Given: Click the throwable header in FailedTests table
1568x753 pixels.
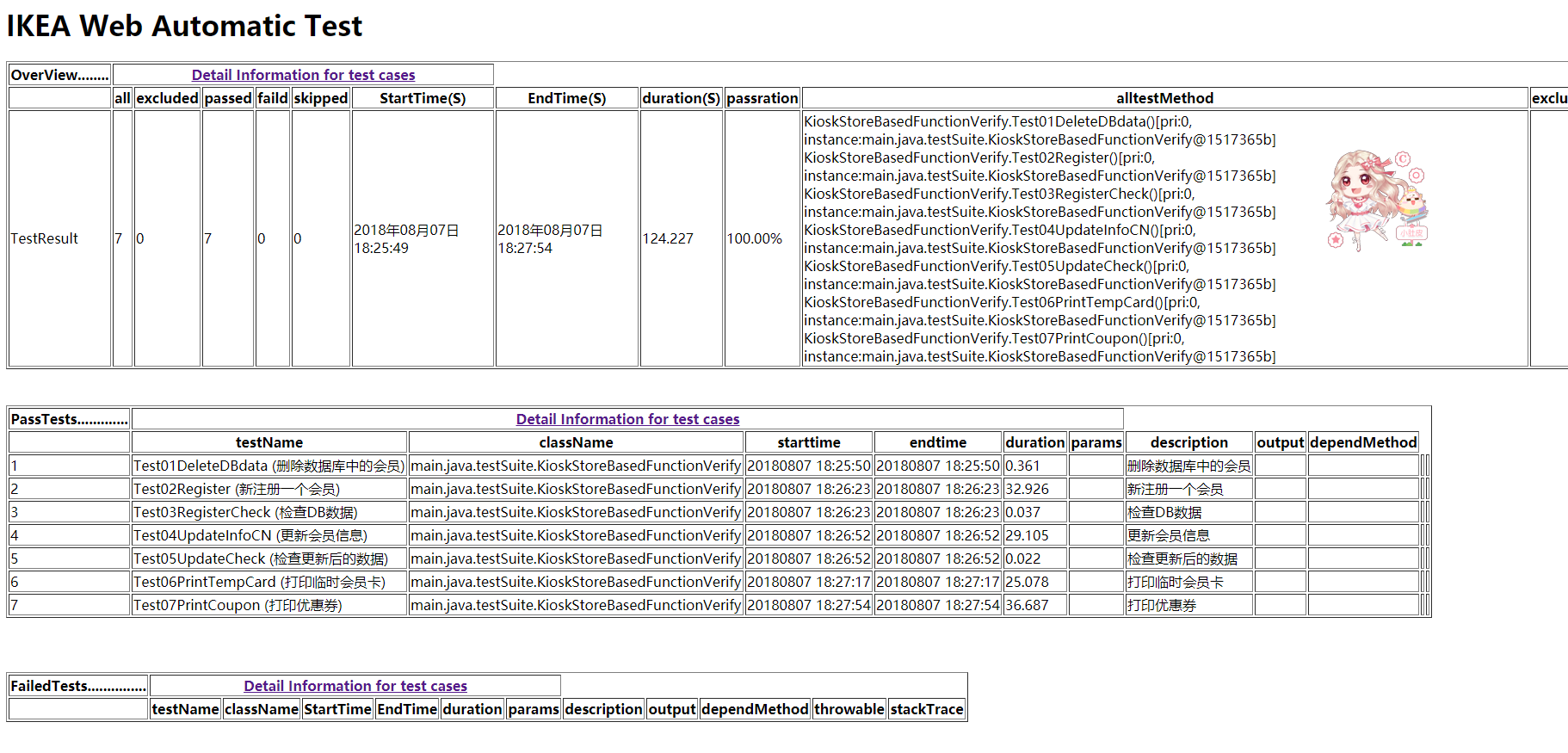Looking at the screenshot, I should click(x=849, y=709).
